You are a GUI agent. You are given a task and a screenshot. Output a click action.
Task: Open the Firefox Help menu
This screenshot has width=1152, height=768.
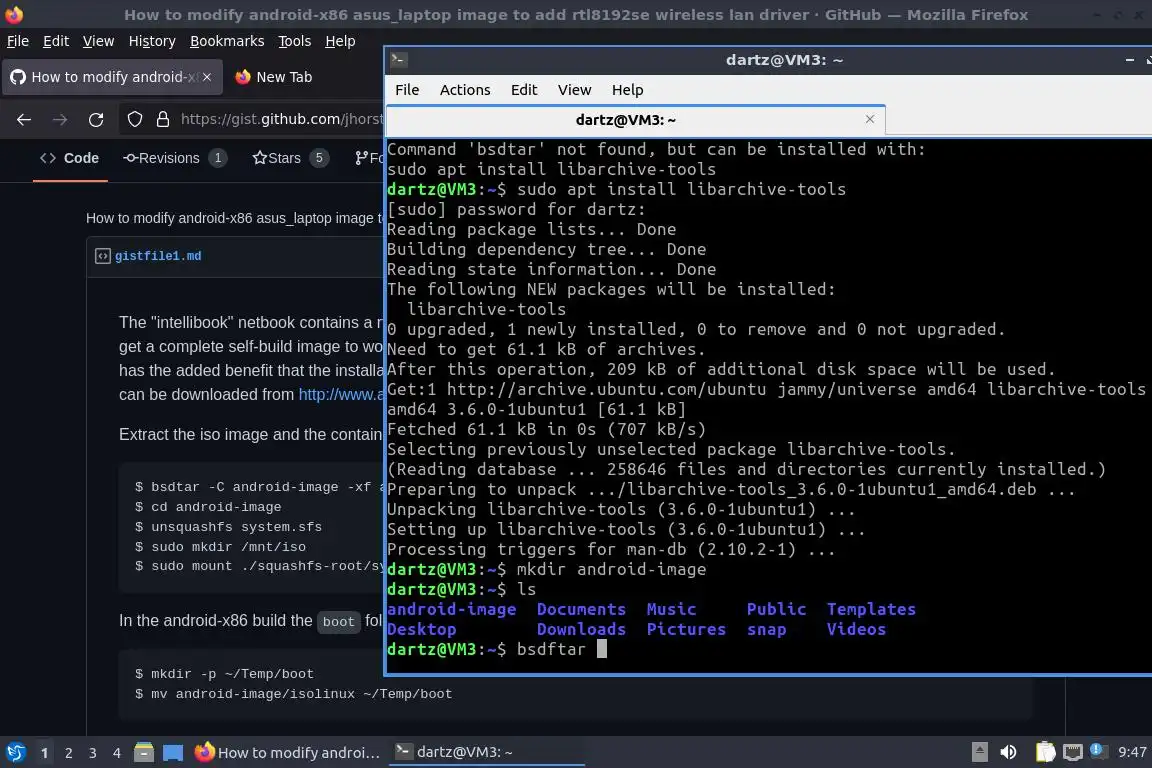(x=340, y=41)
